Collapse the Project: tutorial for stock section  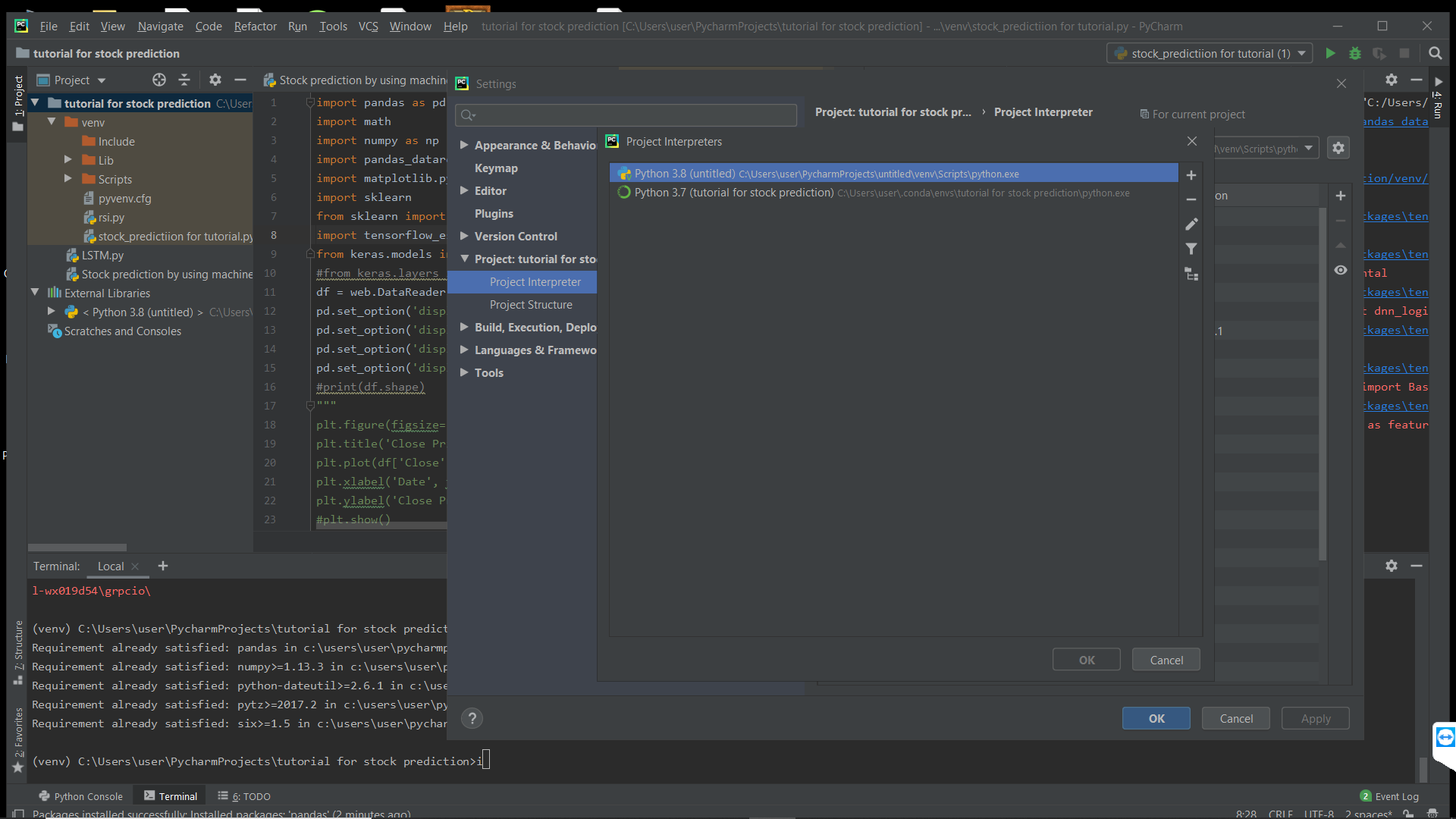[465, 259]
